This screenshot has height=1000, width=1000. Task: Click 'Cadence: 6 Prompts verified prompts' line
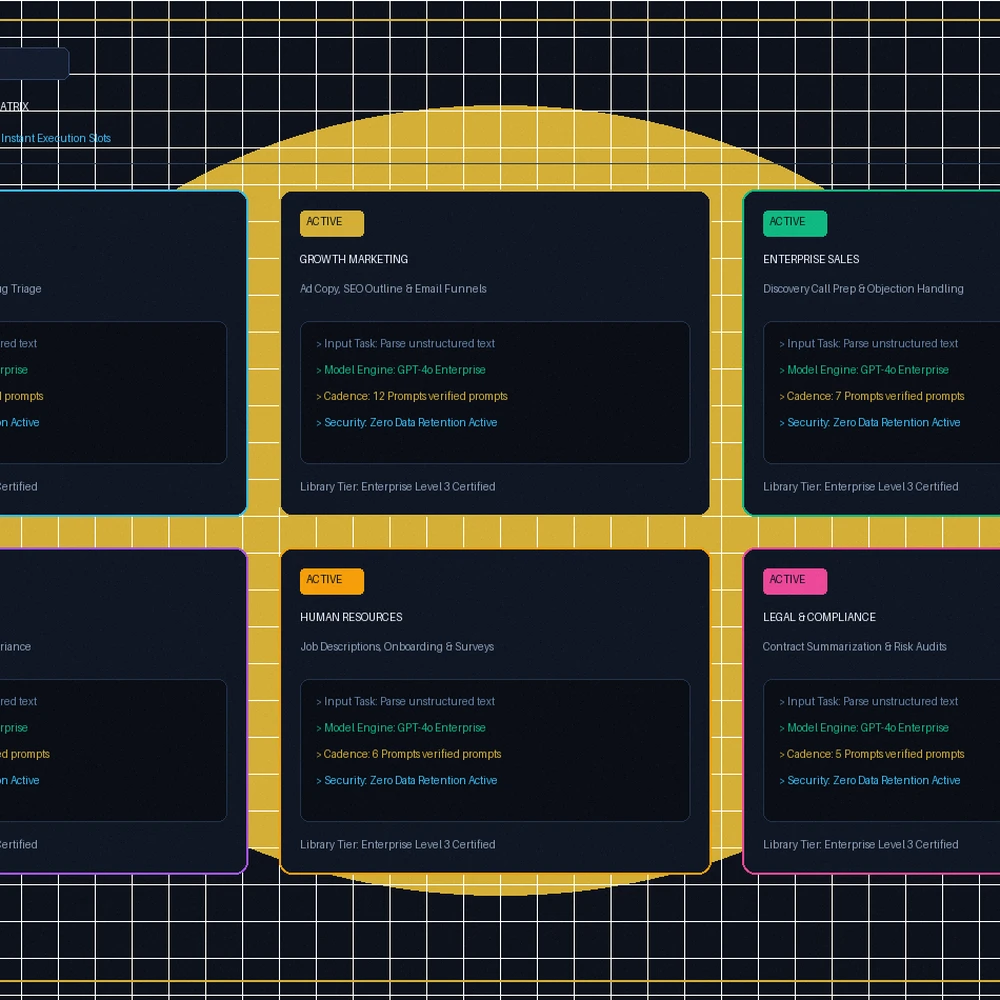coord(408,754)
